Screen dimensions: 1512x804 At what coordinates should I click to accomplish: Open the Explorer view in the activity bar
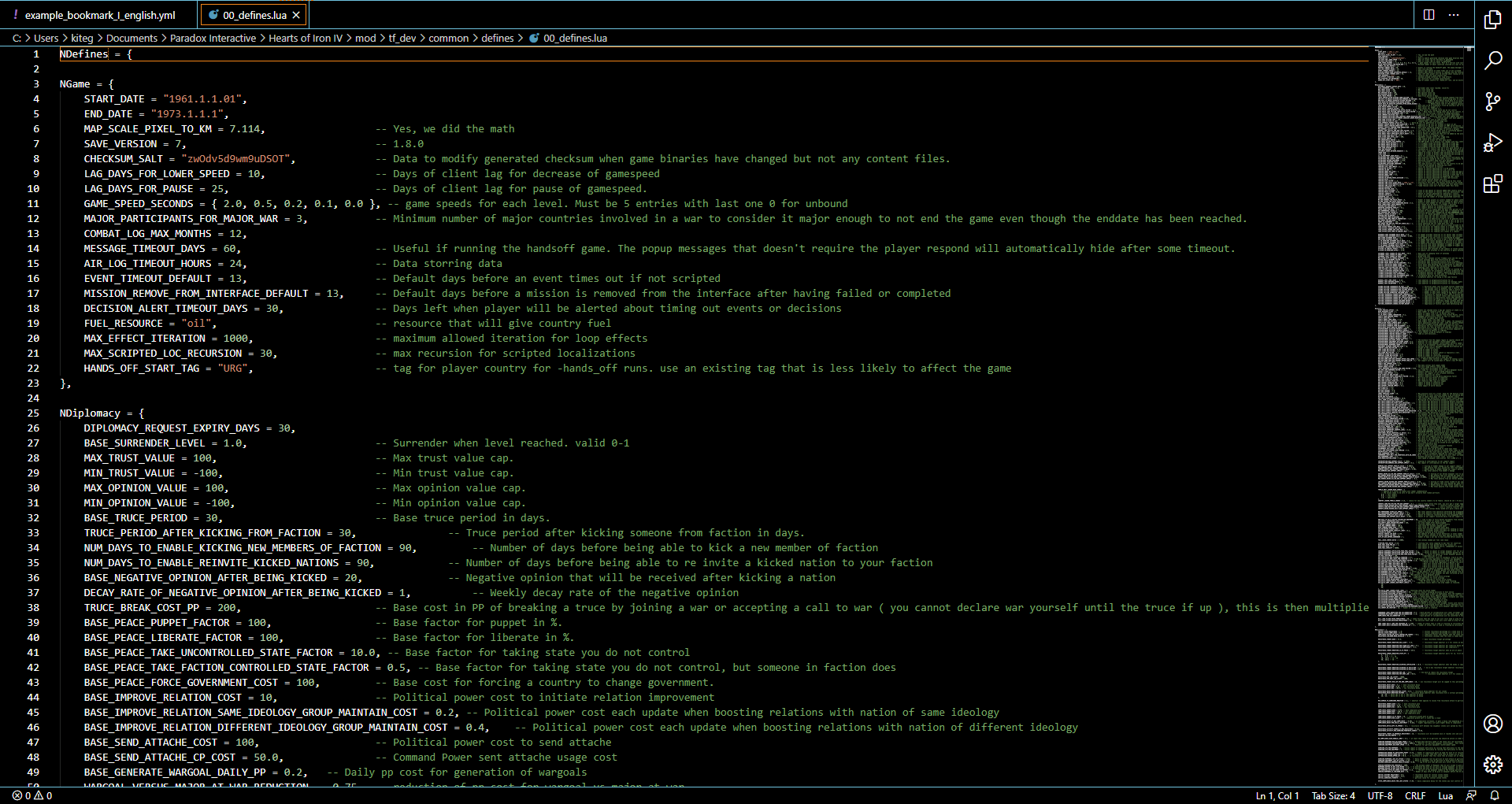pyautogui.click(x=1493, y=20)
